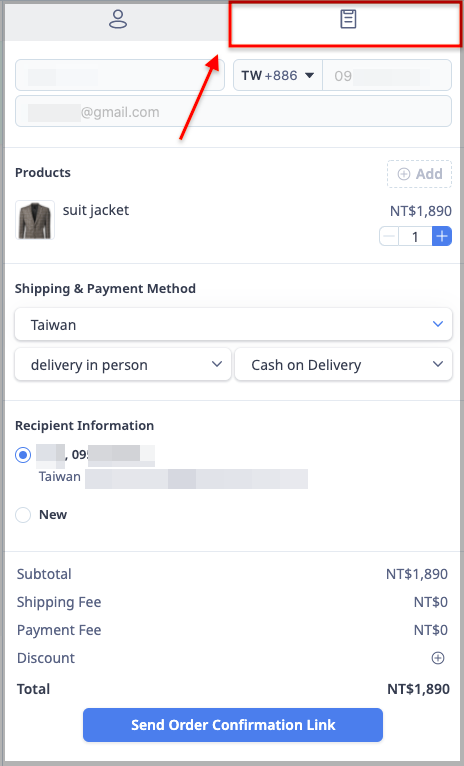Select the existing recipient radio button
The height and width of the screenshot is (766, 464).
click(x=23, y=455)
